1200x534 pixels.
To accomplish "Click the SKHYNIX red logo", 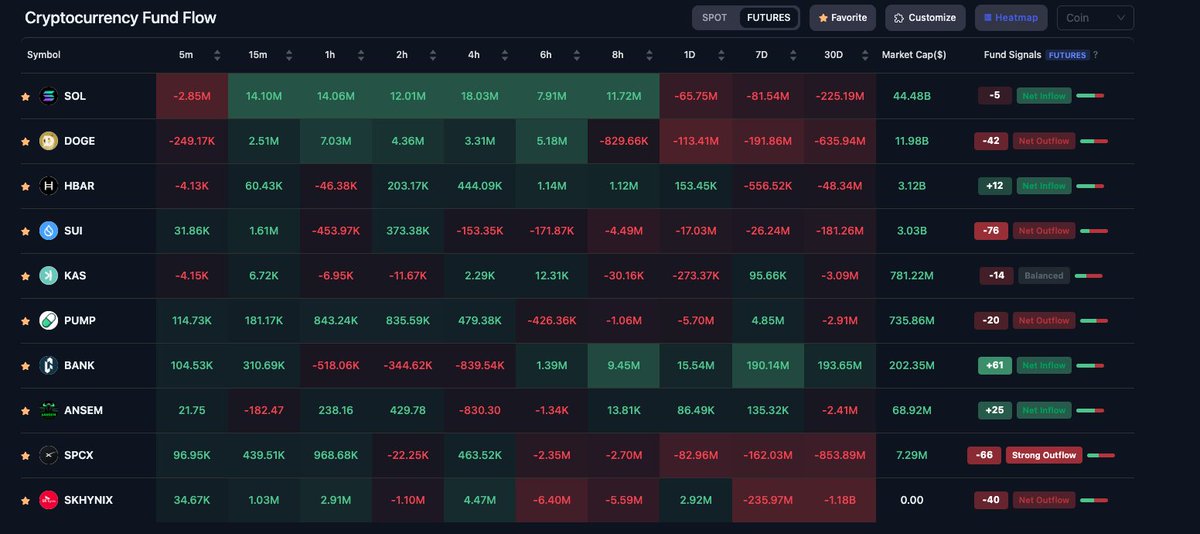I will coord(48,500).
